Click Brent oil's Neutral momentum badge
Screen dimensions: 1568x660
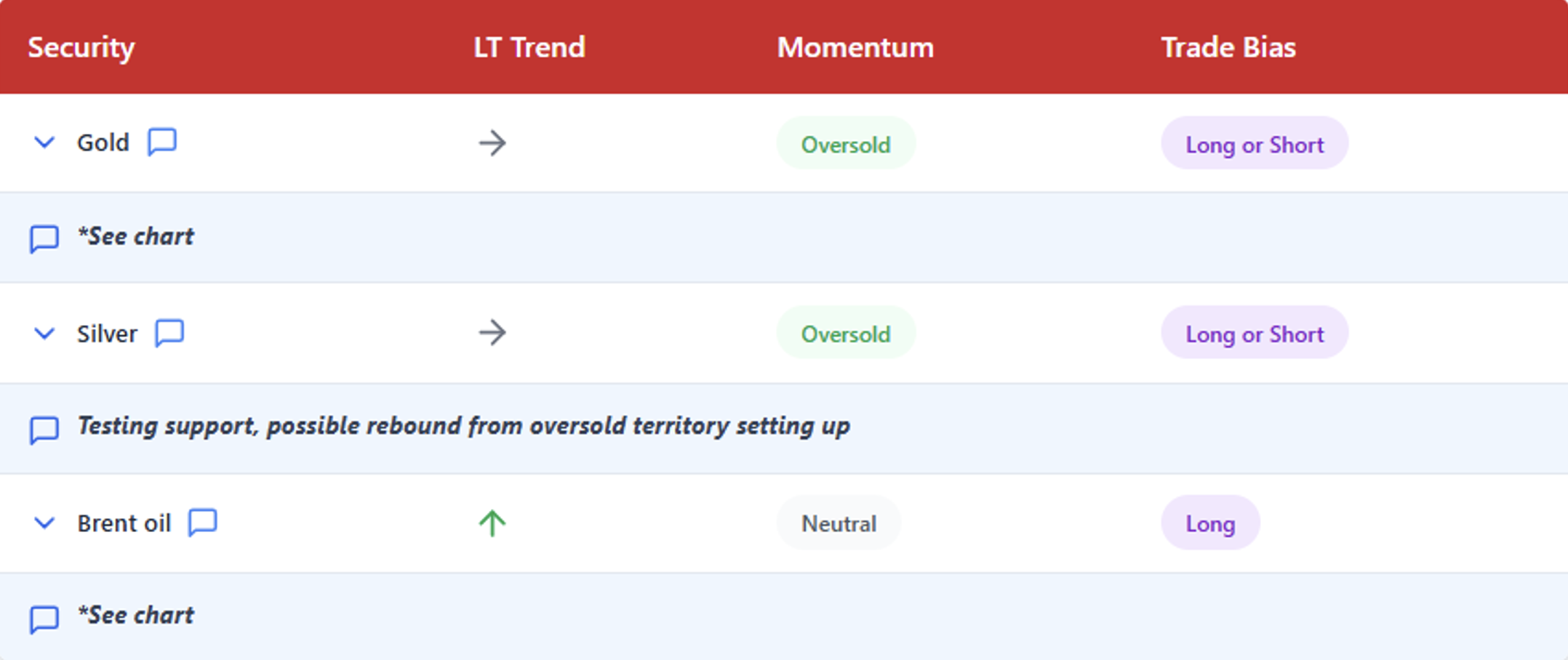(x=839, y=523)
